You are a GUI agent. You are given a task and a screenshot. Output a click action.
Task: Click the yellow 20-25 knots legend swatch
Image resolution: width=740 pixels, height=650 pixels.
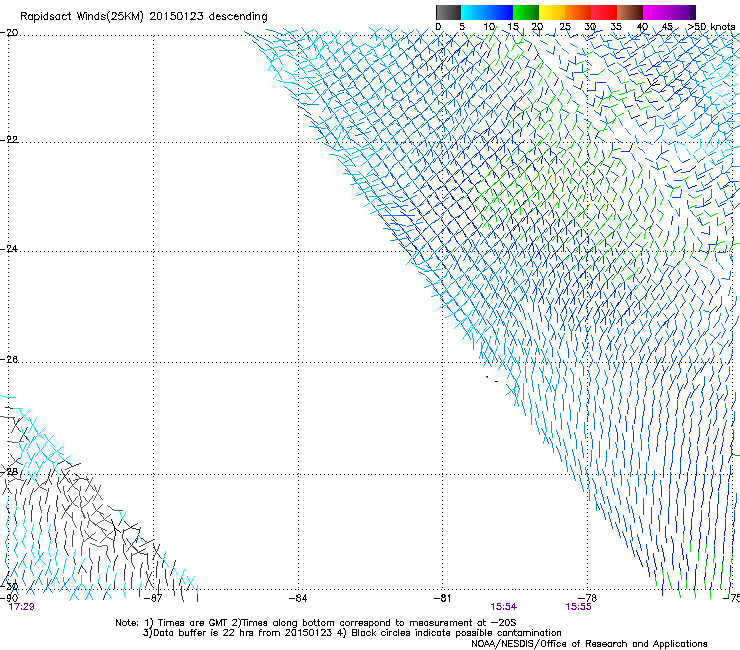tap(552, 12)
